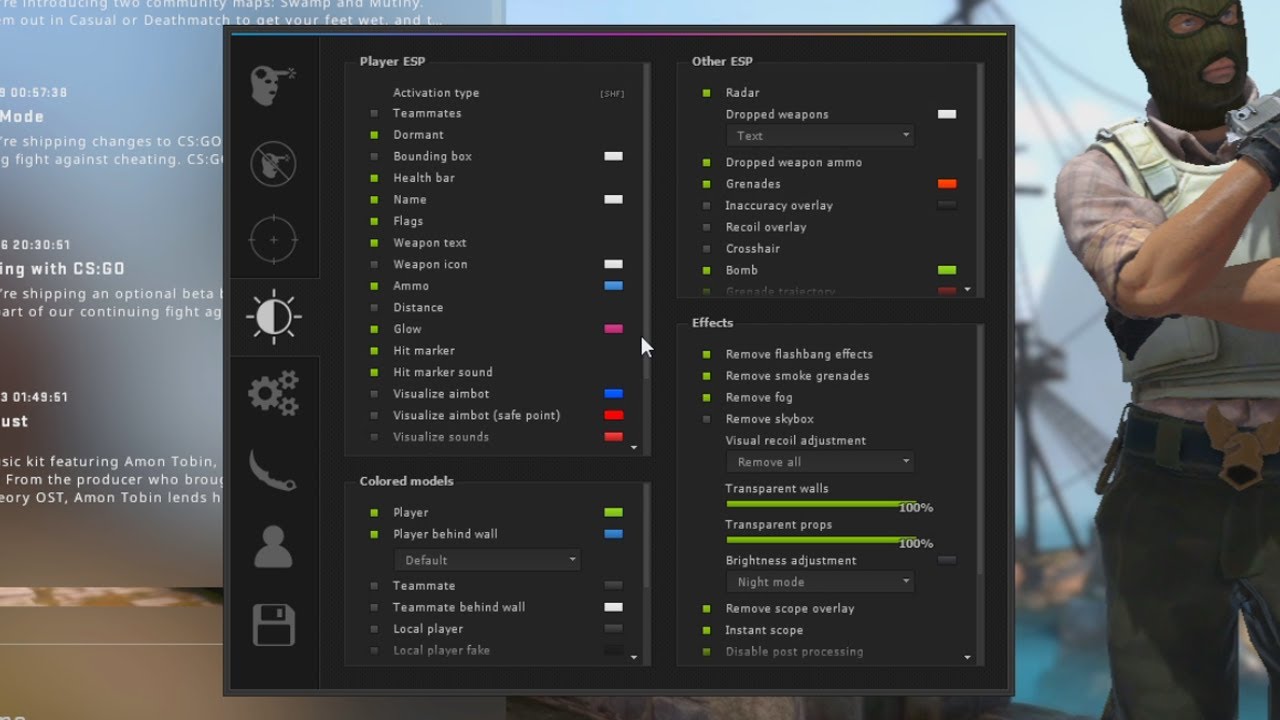This screenshot has height=720, width=1280.
Task: Open the knife icon in the sidebar
Action: (x=273, y=470)
